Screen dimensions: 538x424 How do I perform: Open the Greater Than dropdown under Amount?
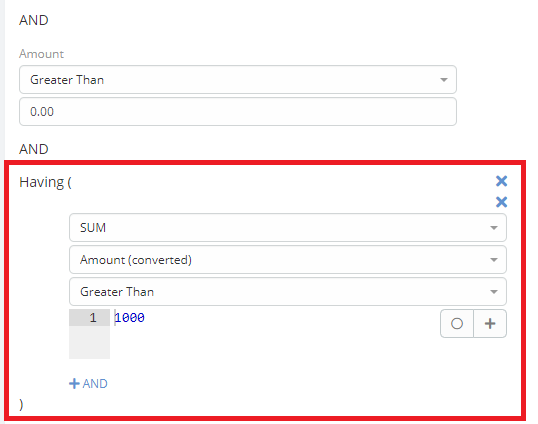point(238,80)
